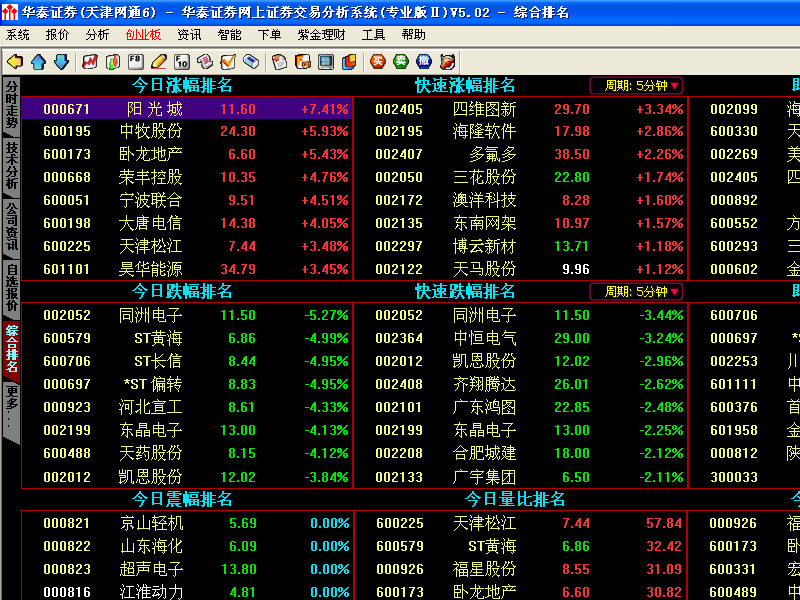800x600 pixels.
Task: Select 京山轻机 in 今日震幅排名
Action: tap(187, 523)
